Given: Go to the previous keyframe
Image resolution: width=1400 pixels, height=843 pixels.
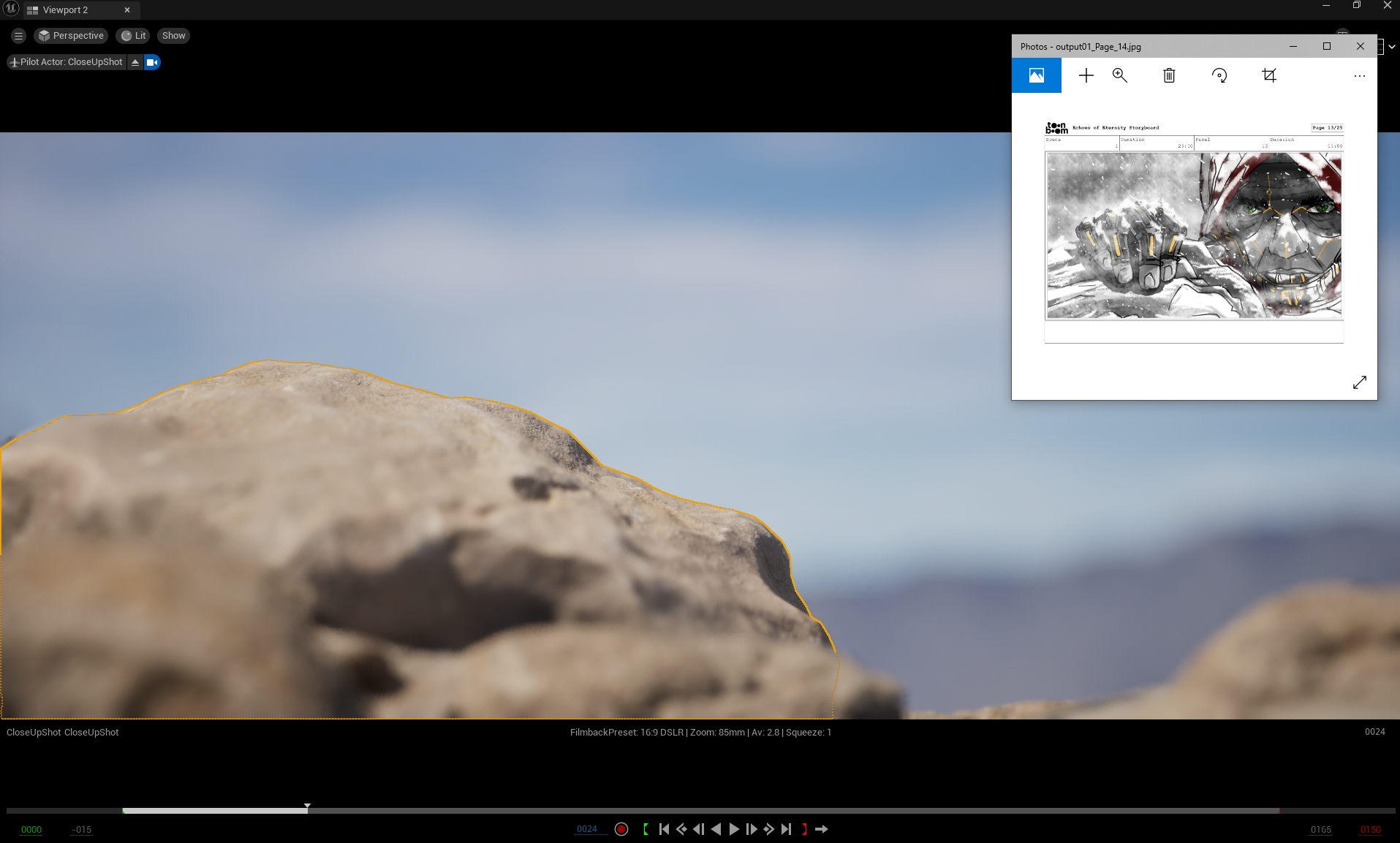Looking at the screenshot, I should click(681, 829).
